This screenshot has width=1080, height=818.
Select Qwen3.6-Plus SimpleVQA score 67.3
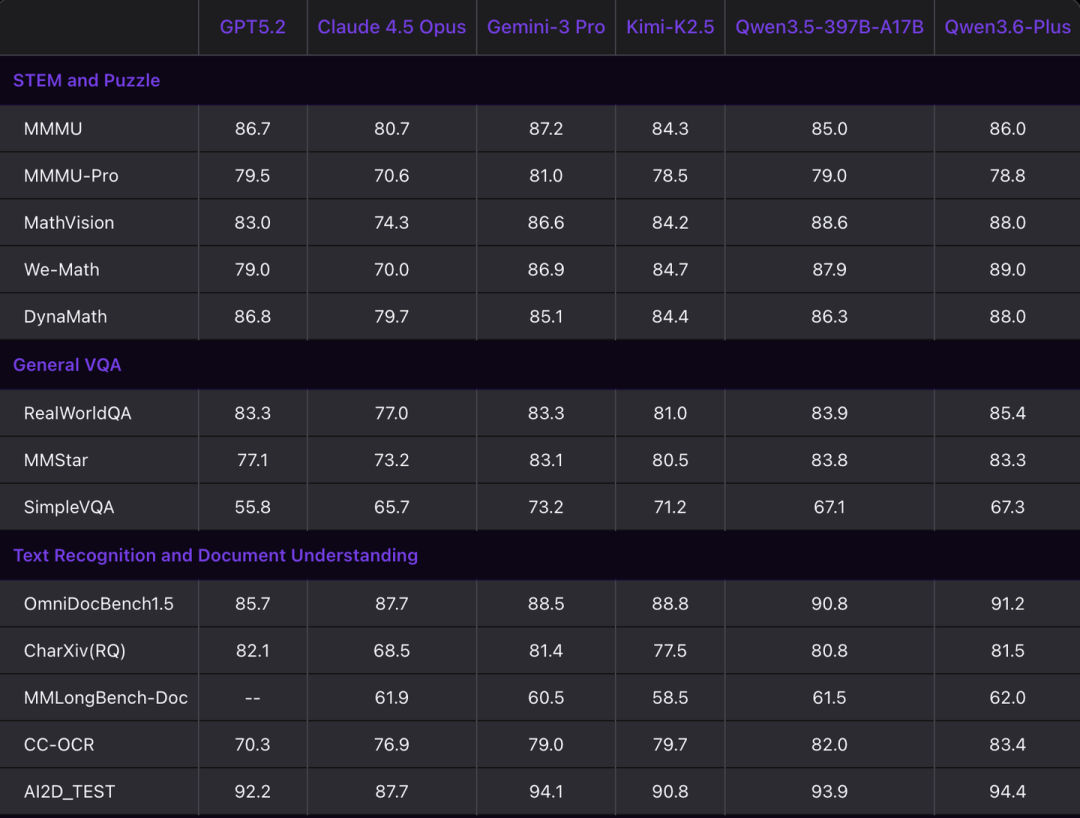pyautogui.click(x=1007, y=507)
